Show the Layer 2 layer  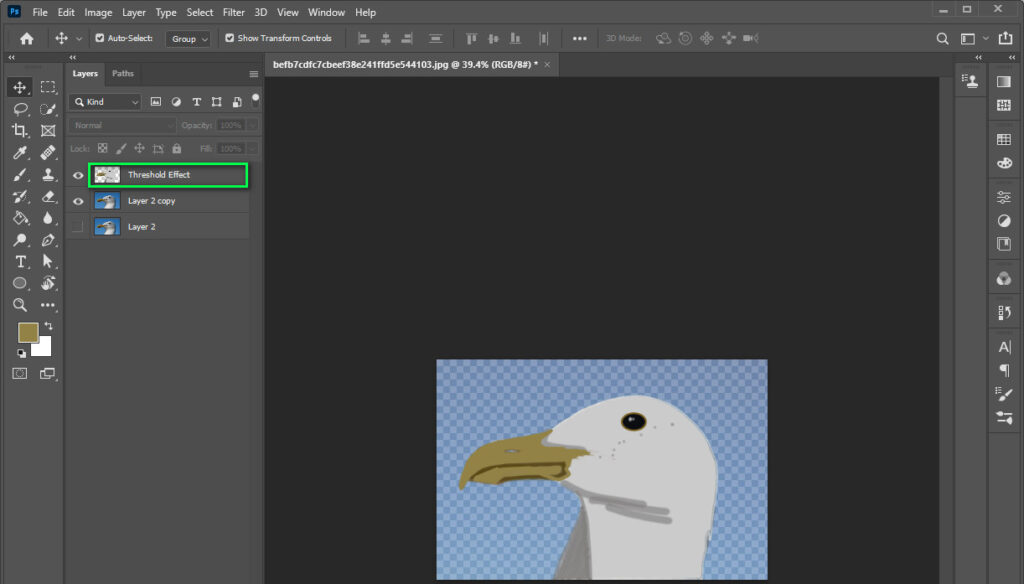pyautogui.click(x=78, y=226)
